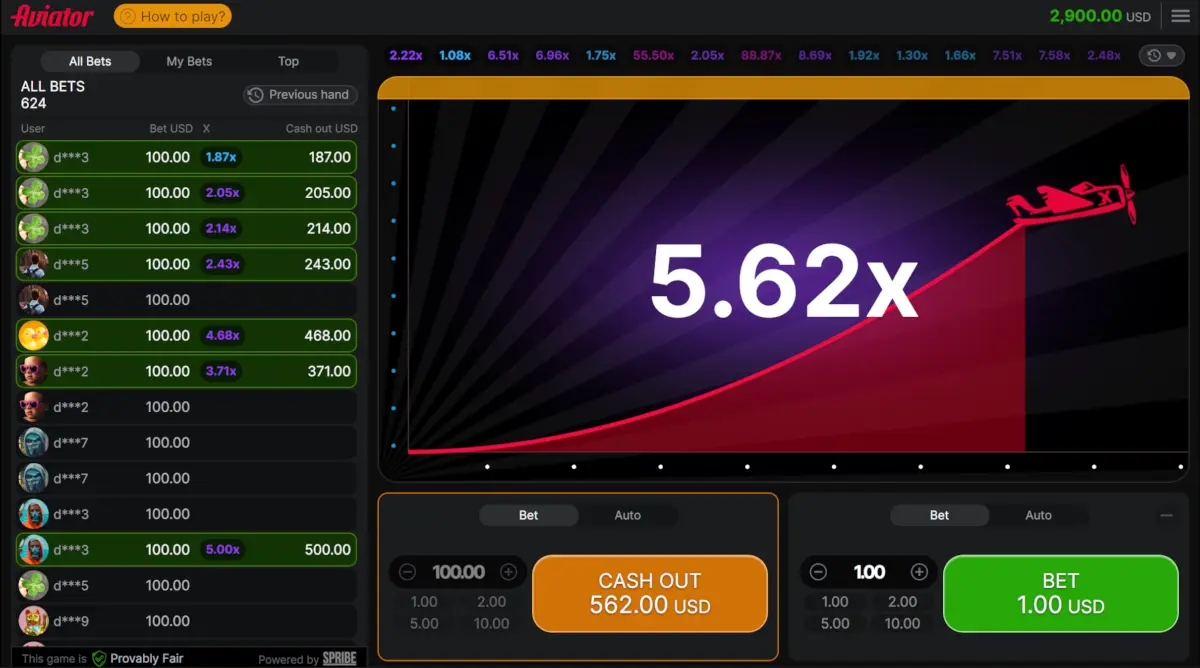Click the Aviator logo
This screenshot has width=1200, height=668.
pos(52,16)
